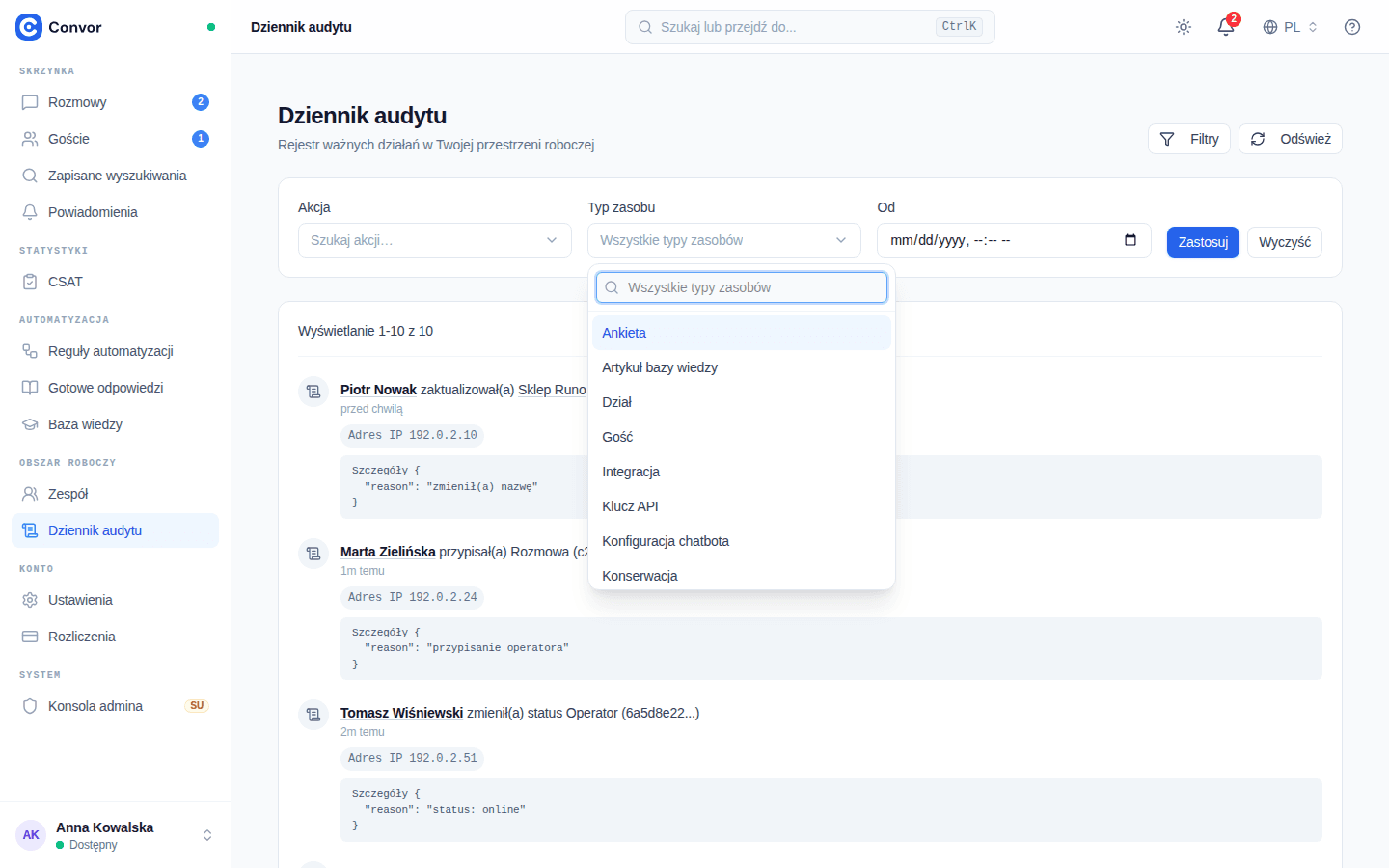This screenshot has height=868, width=1389.
Task: Focus the Wszystkie typy zasobów search field
Action: coord(742,287)
